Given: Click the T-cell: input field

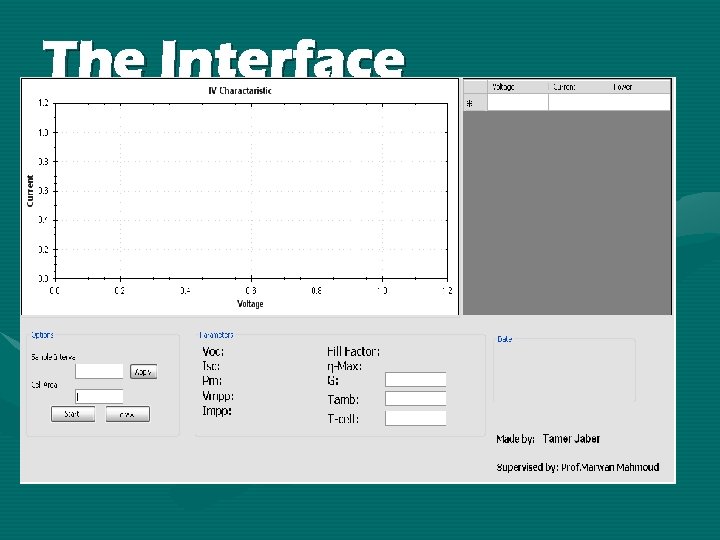Looking at the screenshot, I should [416, 418].
